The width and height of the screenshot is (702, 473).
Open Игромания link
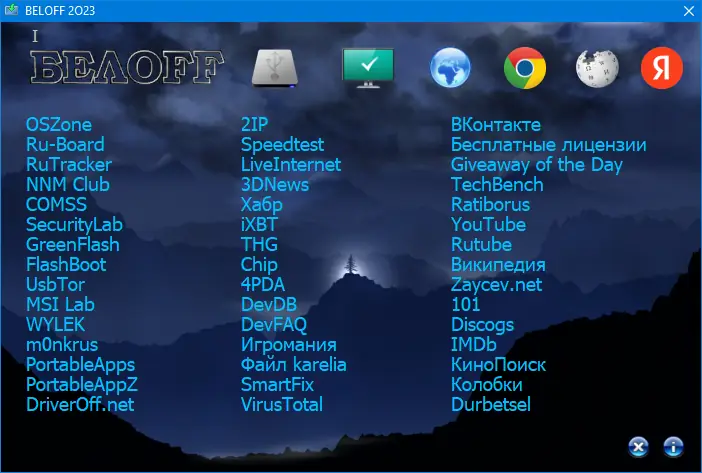pos(289,345)
